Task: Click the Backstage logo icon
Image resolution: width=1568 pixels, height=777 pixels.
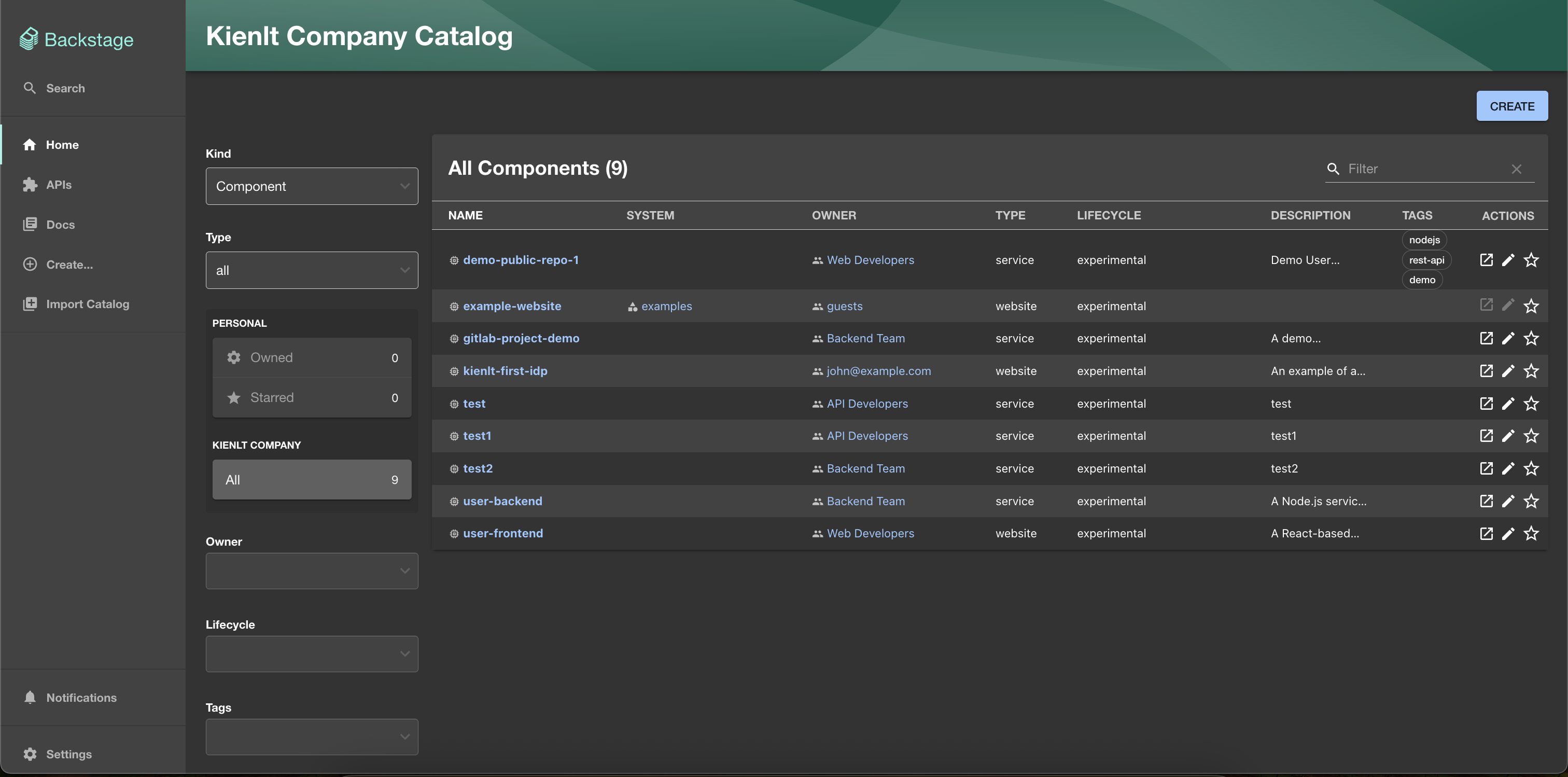Action: 29,39
